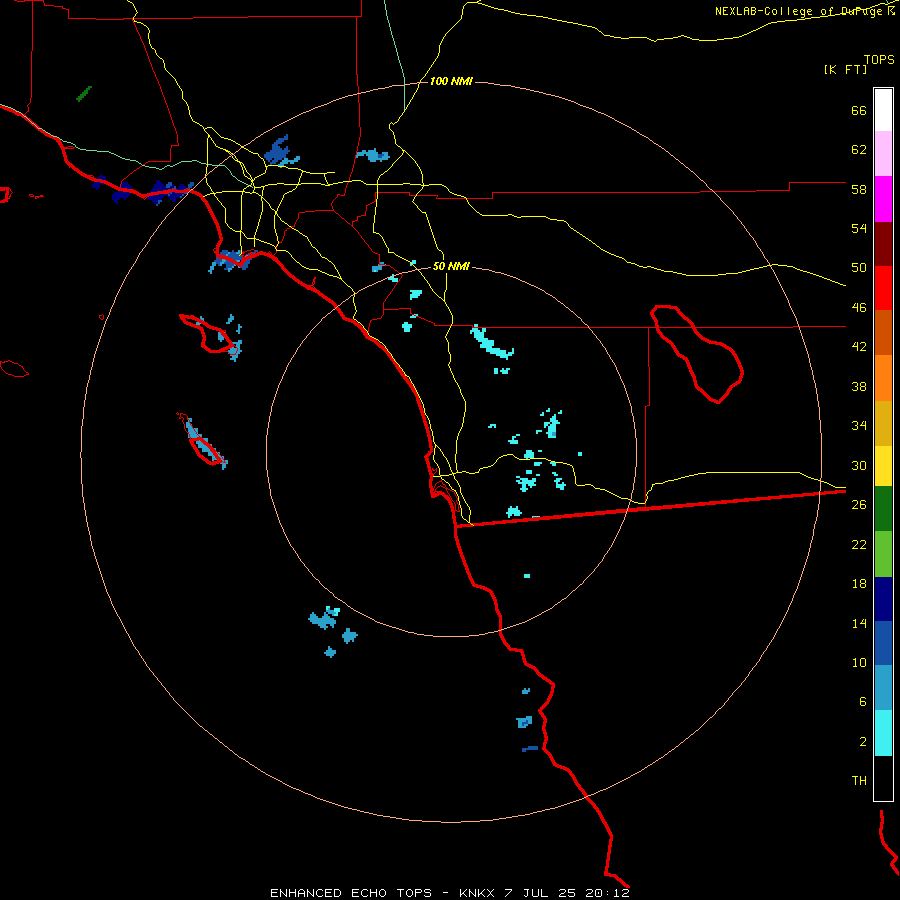Image resolution: width=900 pixels, height=900 pixels.
Task: Click the "46" legend value
Action: [859, 308]
